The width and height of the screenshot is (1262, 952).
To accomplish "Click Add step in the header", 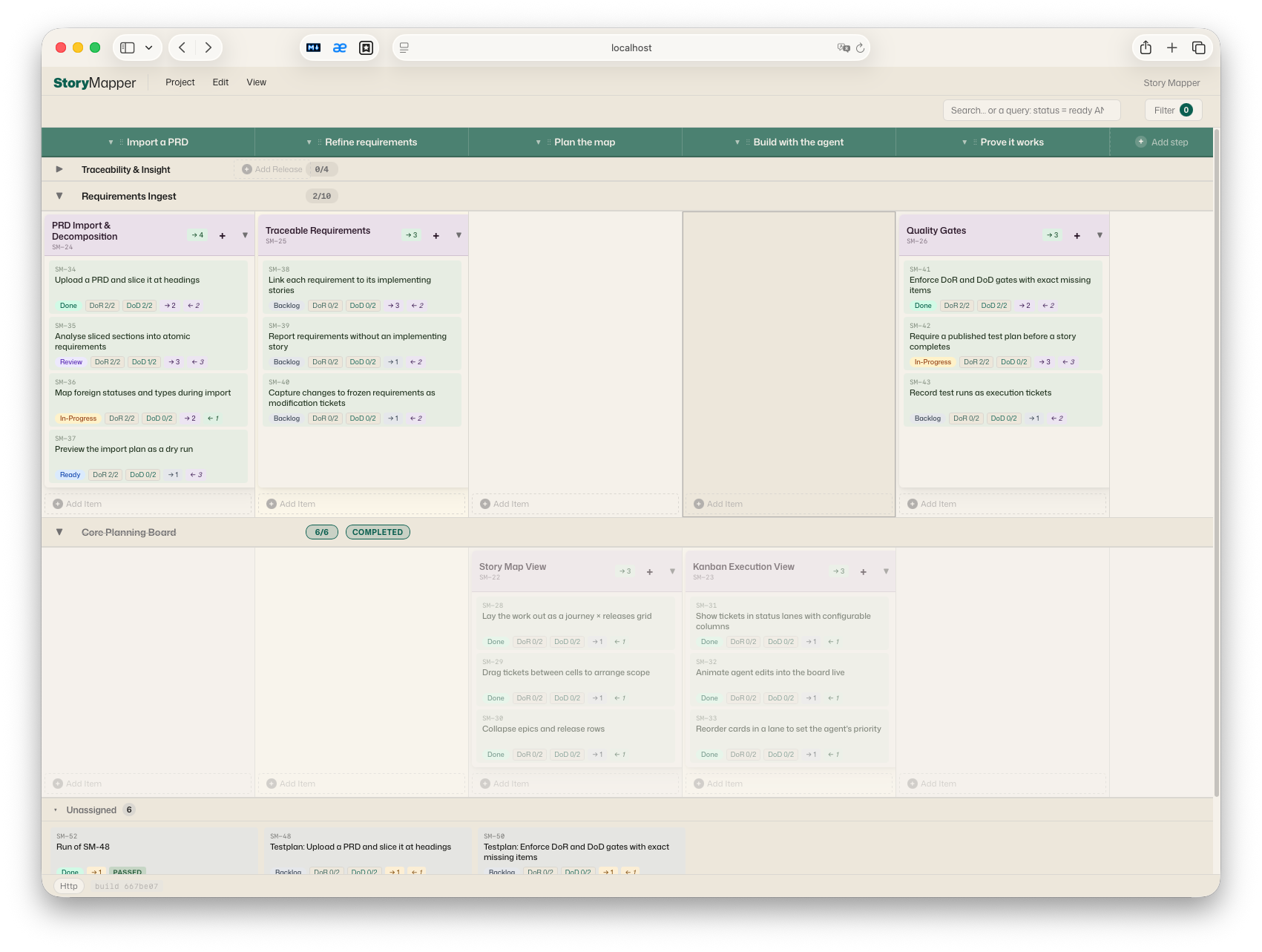I will (1162, 142).
